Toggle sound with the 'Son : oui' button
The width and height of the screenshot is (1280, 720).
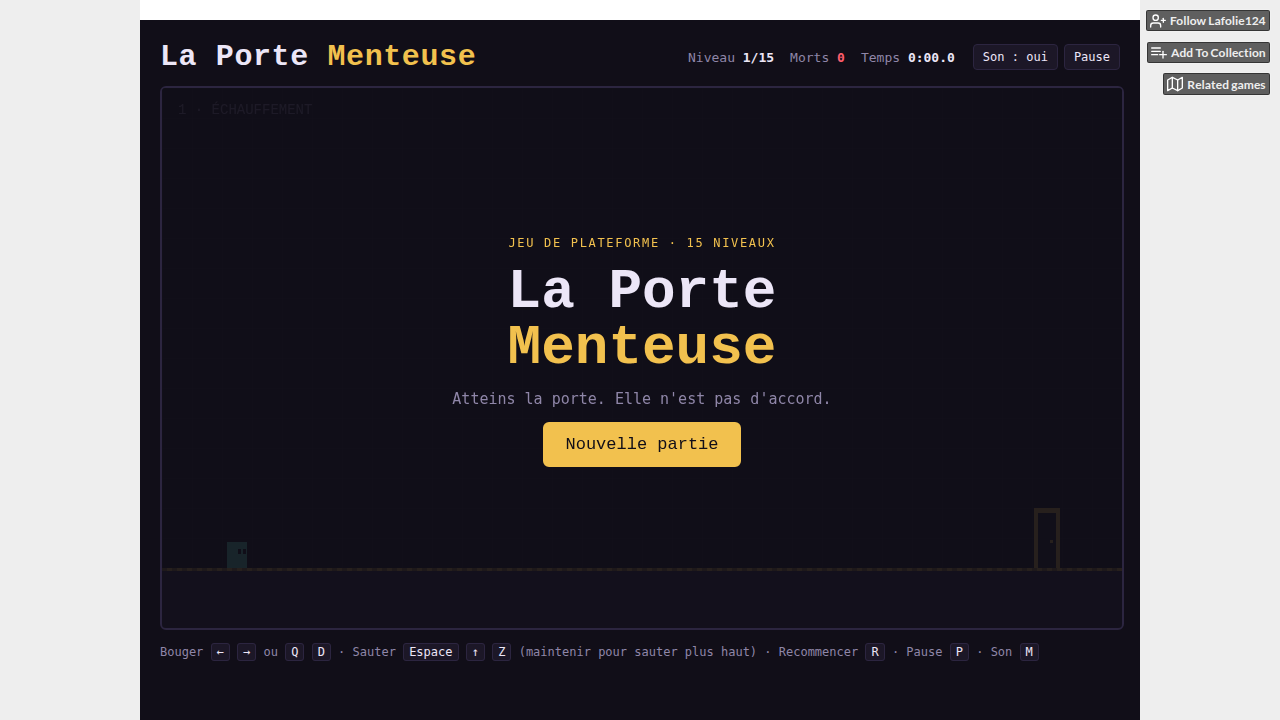click(1015, 57)
